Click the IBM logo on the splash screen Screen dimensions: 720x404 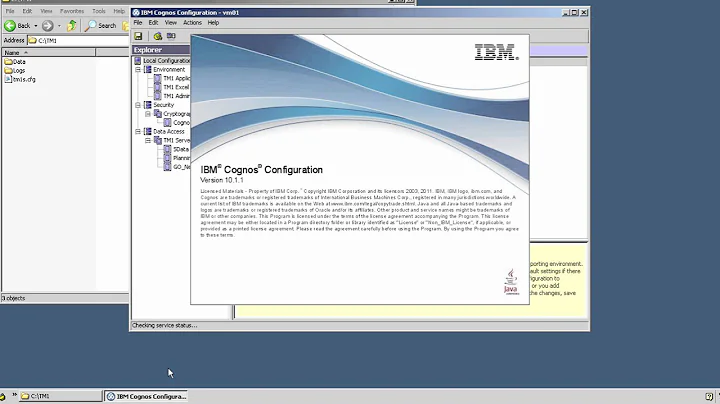496,52
